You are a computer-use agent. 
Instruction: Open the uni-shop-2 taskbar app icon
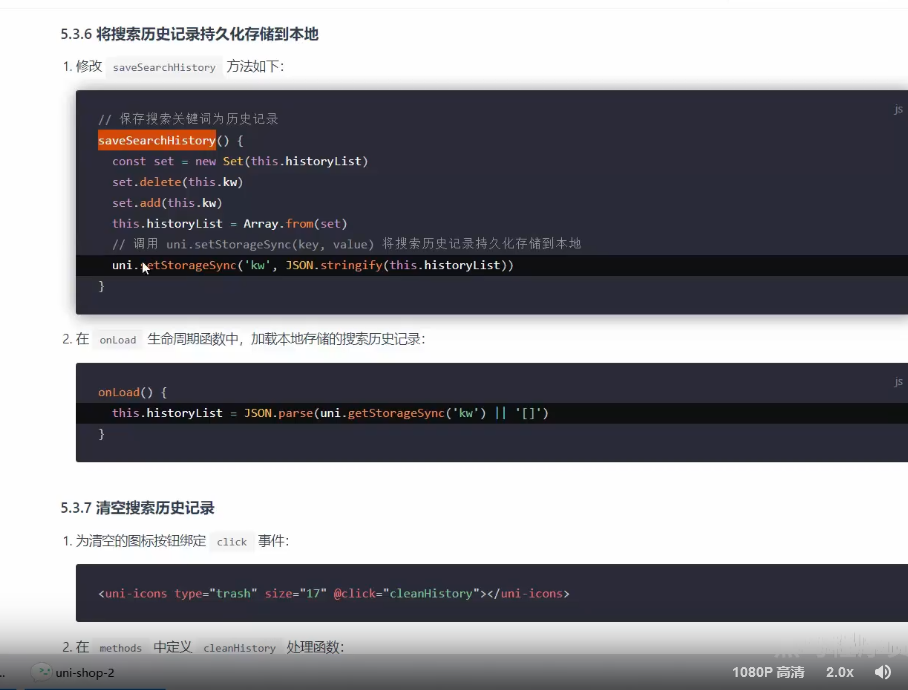click(42, 672)
